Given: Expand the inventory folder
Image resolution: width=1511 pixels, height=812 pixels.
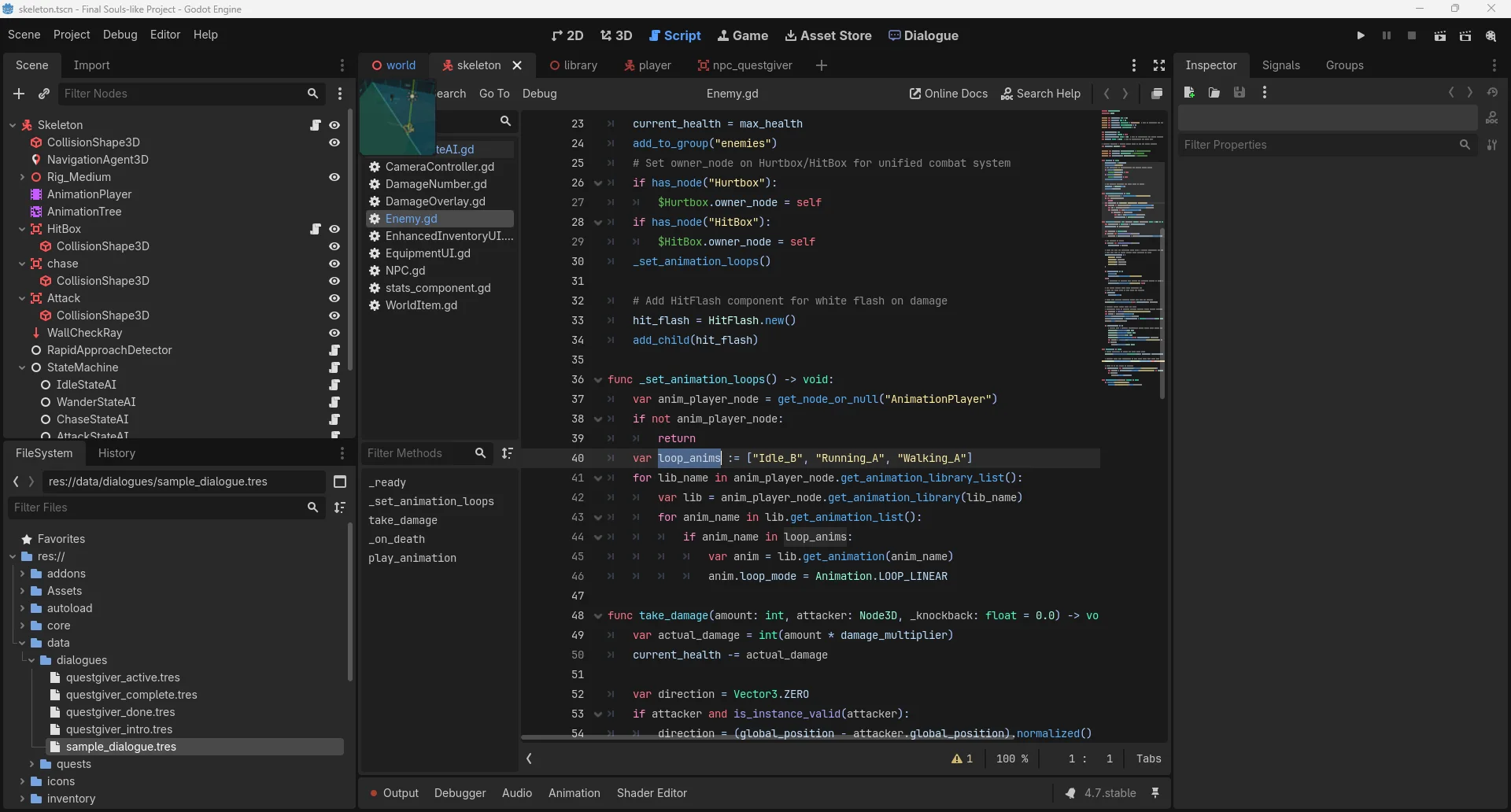Looking at the screenshot, I should 22,799.
